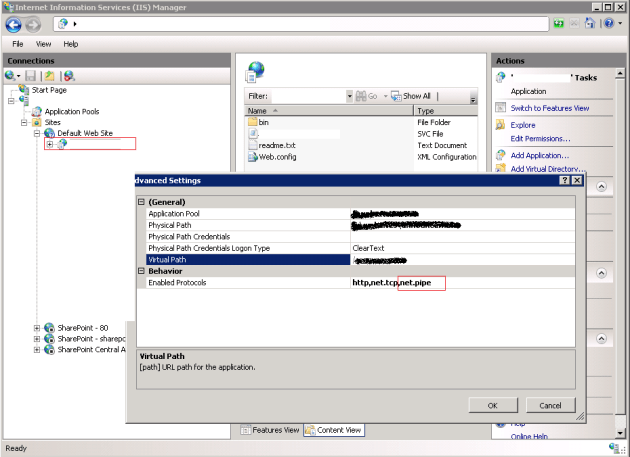Select Physical Path Credentials property
This screenshot has height=457, width=630.
[360, 237]
